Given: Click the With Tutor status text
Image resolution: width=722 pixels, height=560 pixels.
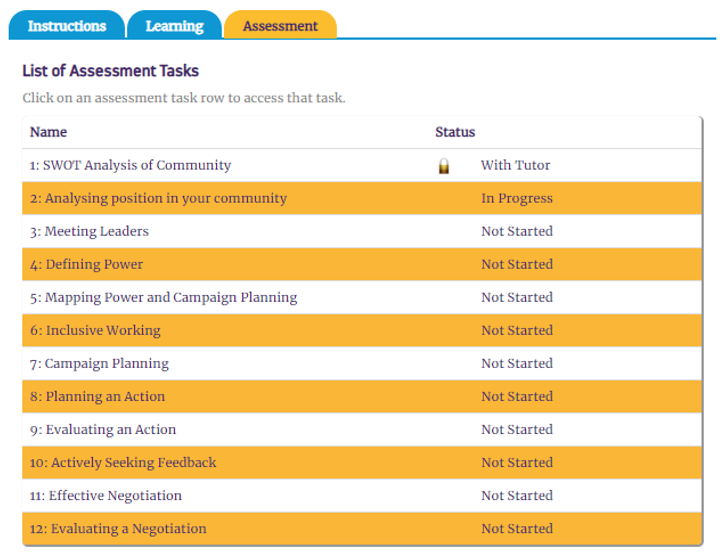Looking at the screenshot, I should 515,165.
